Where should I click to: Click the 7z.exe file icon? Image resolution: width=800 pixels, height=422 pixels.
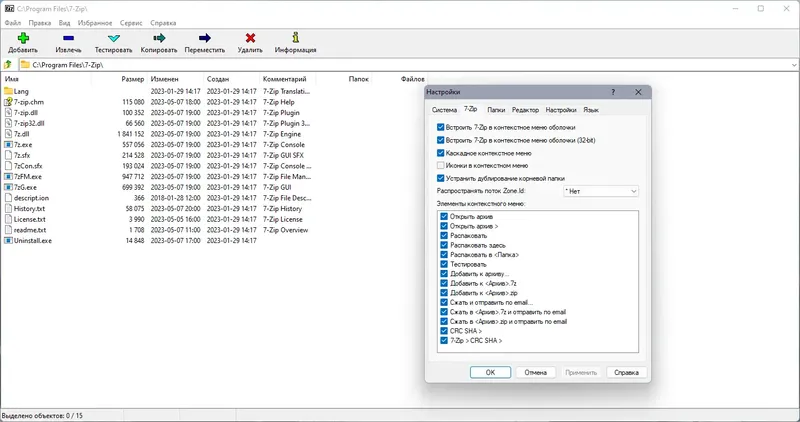[8, 144]
